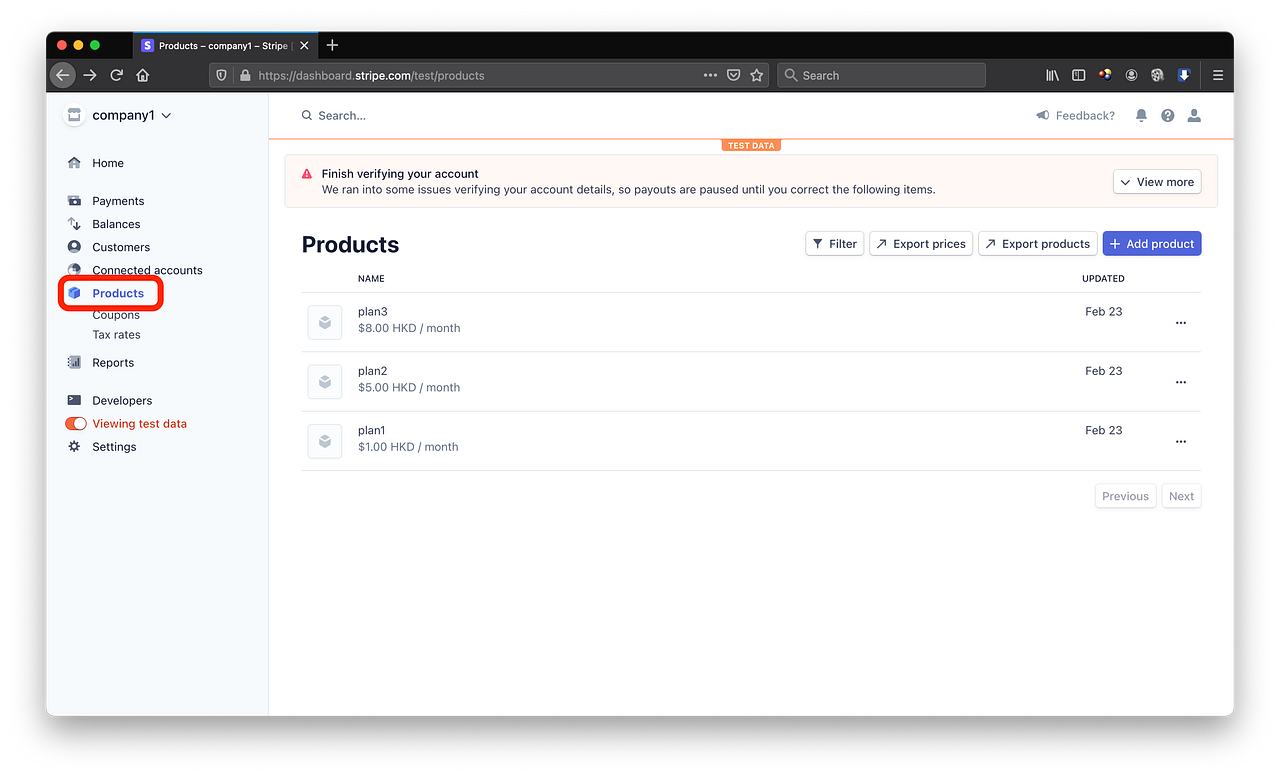Select the Payments briefcase icon
The image size is (1280, 777).
(74, 200)
